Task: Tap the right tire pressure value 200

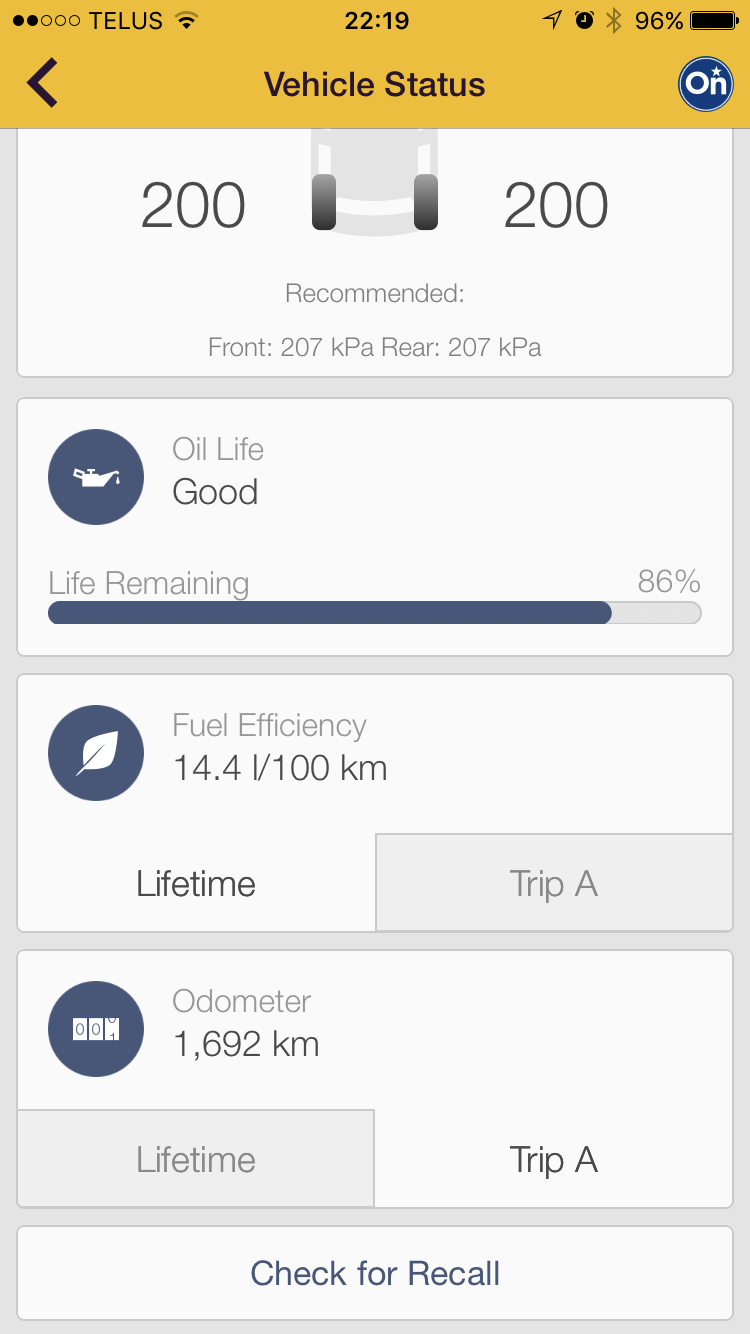Action: tap(556, 207)
